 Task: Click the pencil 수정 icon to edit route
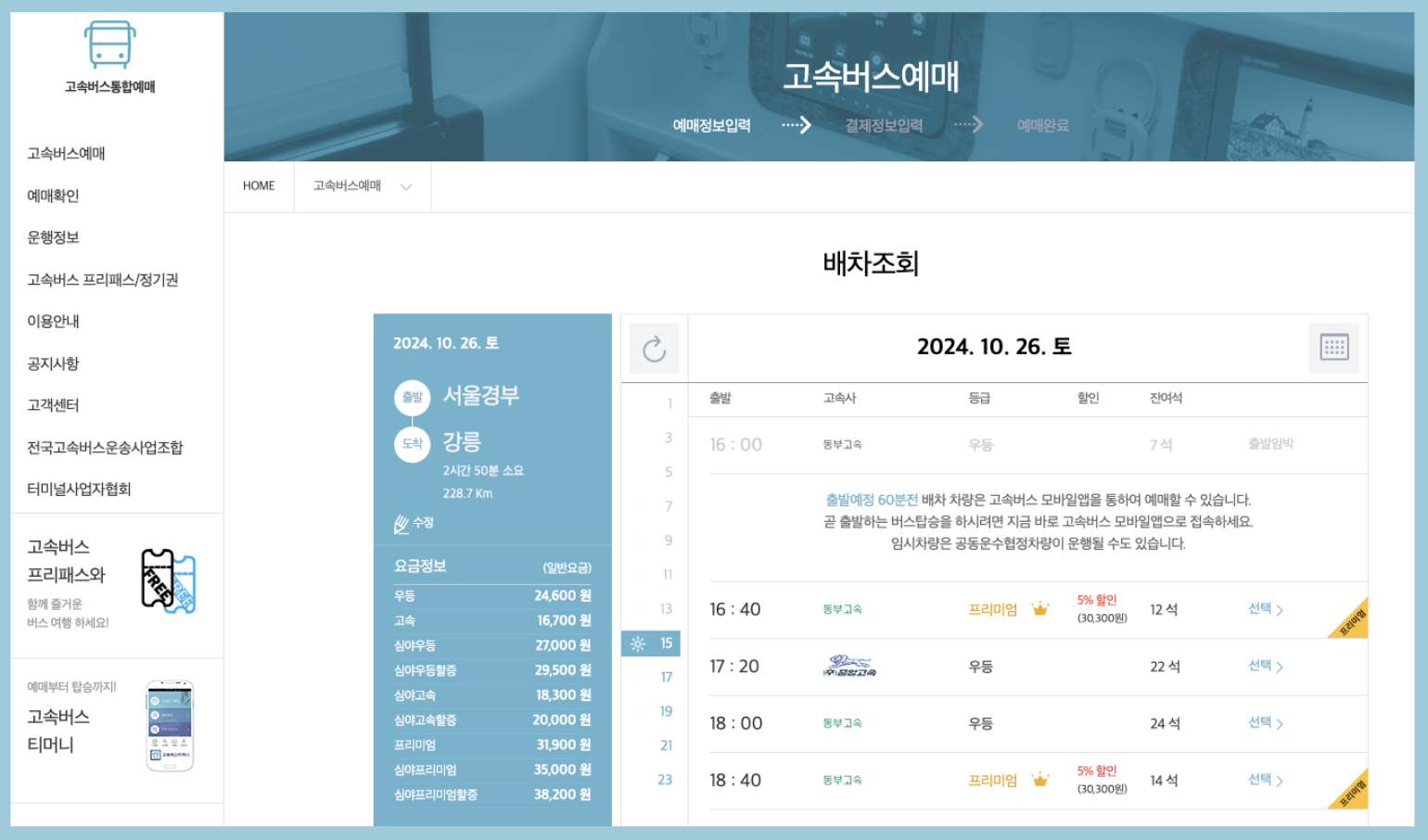pos(401,523)
